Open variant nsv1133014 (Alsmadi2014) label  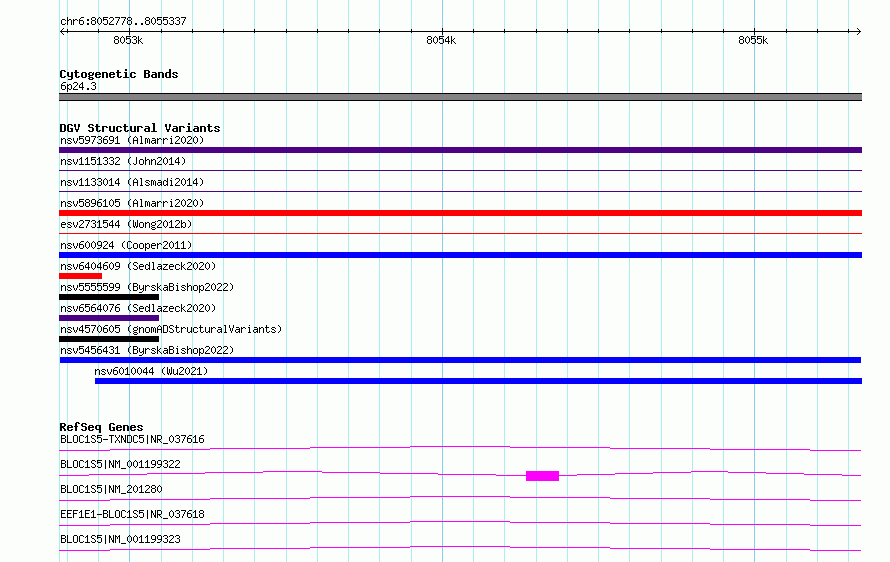click(132, 182)
